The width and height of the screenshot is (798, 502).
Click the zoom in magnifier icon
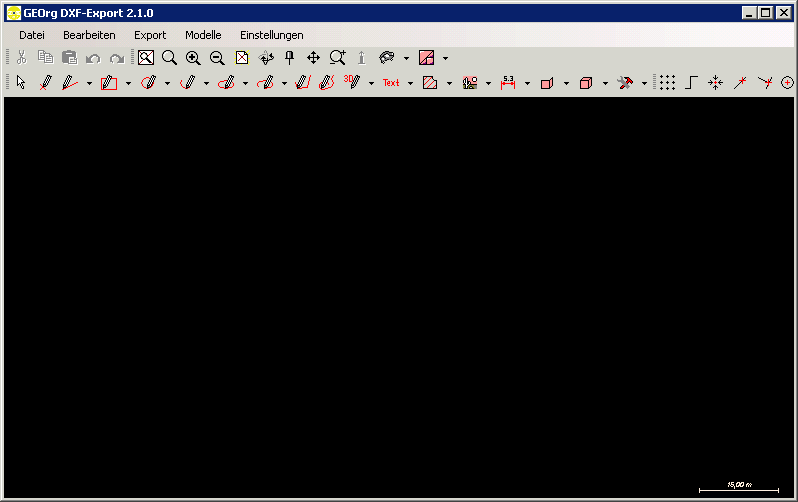tap(193, 58)
